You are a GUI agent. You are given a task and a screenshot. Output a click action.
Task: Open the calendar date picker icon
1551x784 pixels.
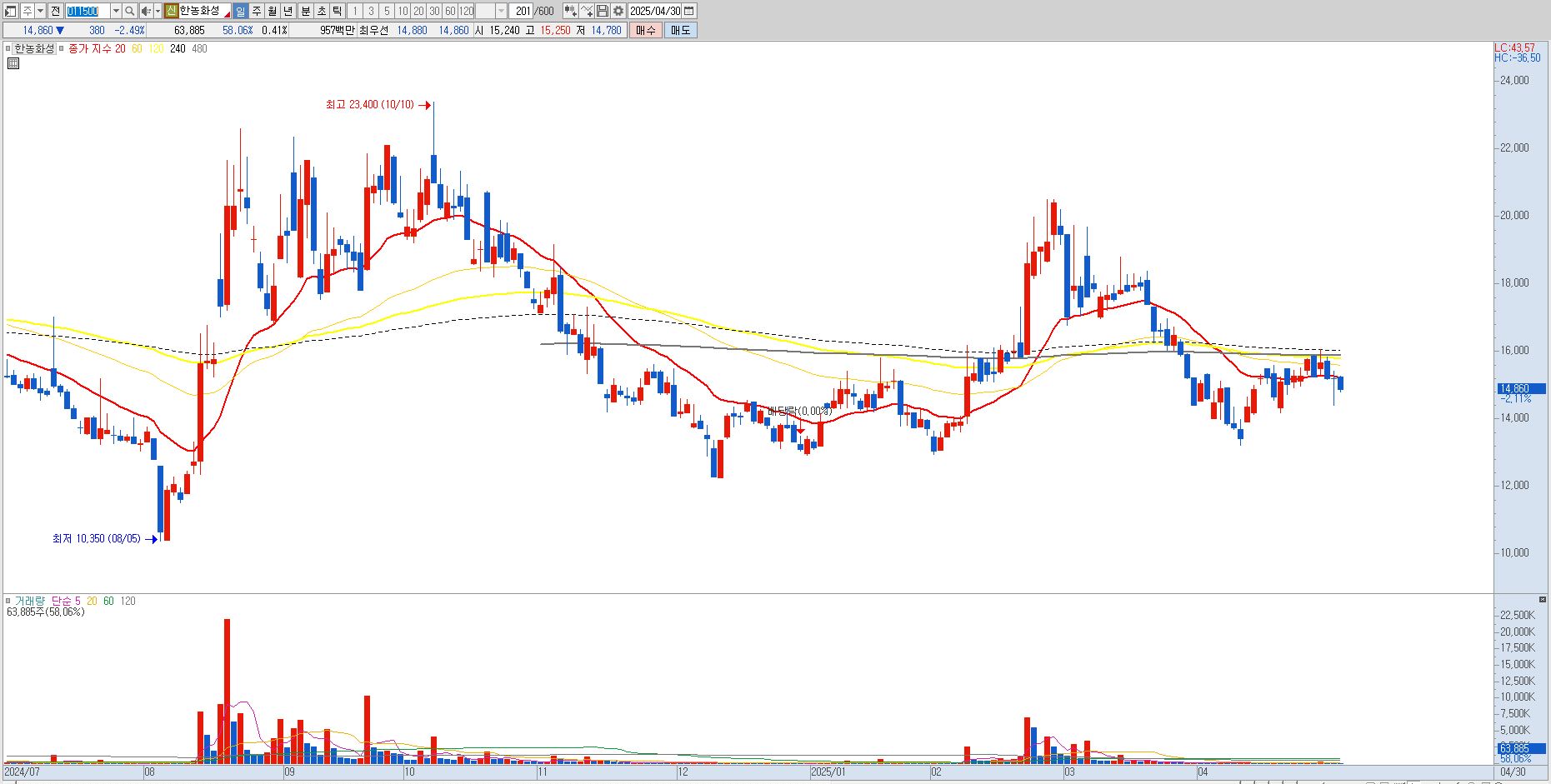tap(689, 11)
